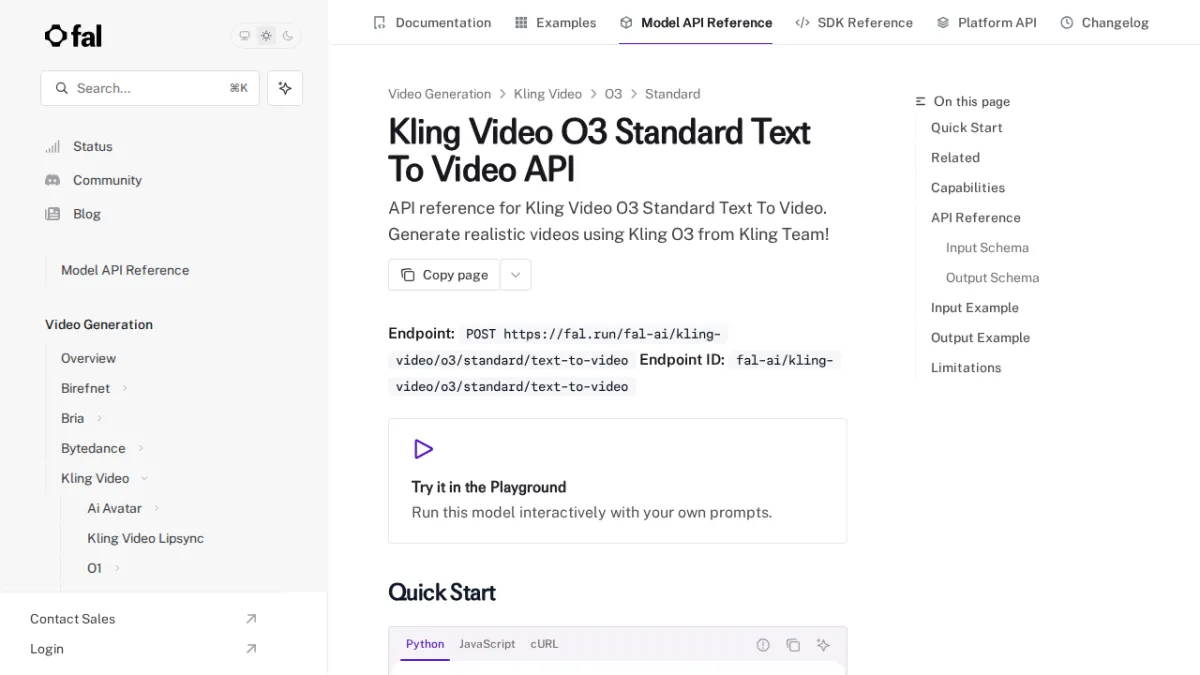
Task: Open the Copy page dropdown arrow
Action: [515, 275]
